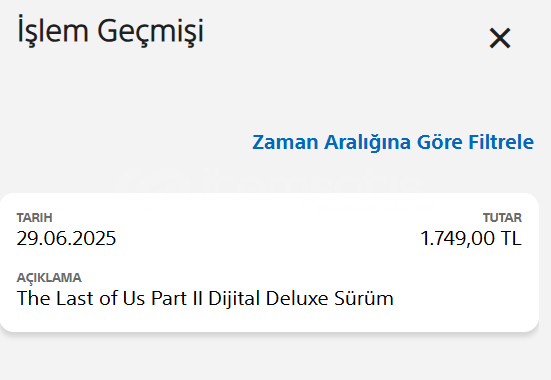Close the İşlem Geçmişi panel
Image resolution: width=551 pixels, height=380 pixels.
tap(500, 38)
